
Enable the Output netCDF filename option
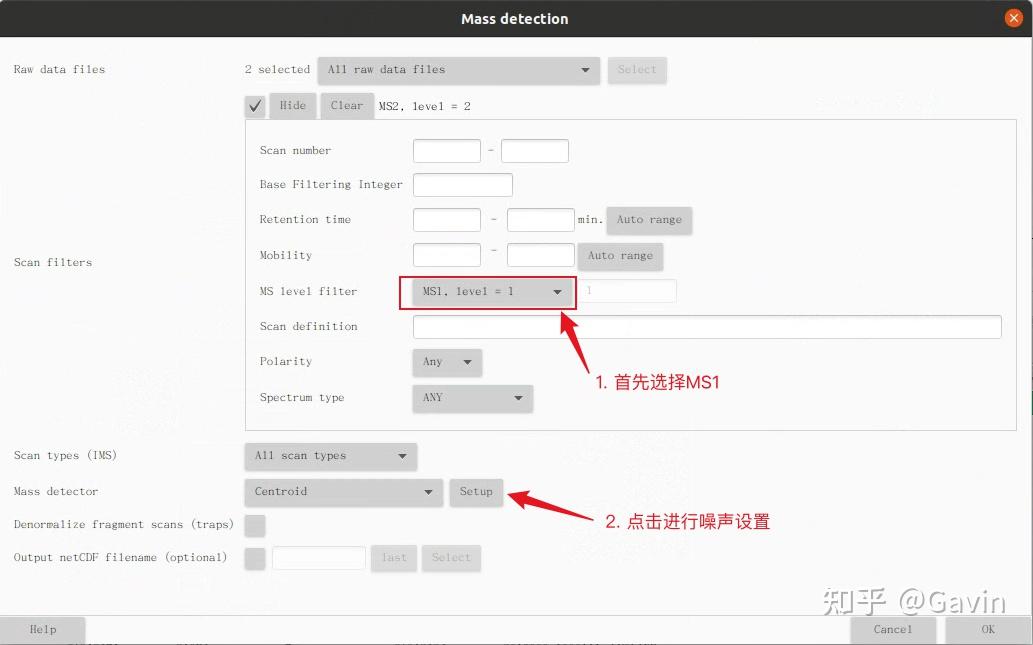pyautogui.click(x=254, y=558)
